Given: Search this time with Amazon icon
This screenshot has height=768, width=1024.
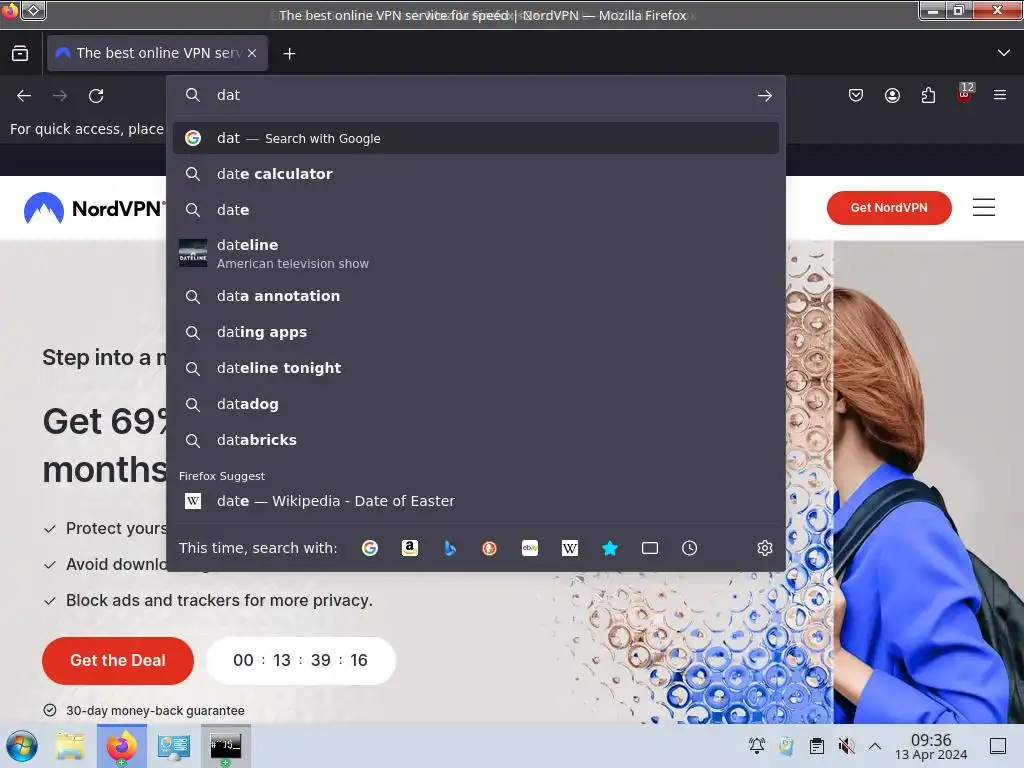Looking at the screenshot, I should point(409,548).
